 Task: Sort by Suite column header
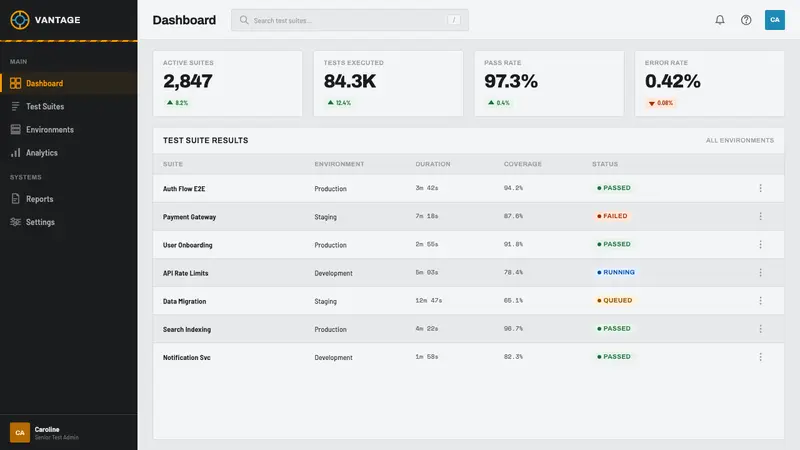pyautogui.click(x=172, y=164)
